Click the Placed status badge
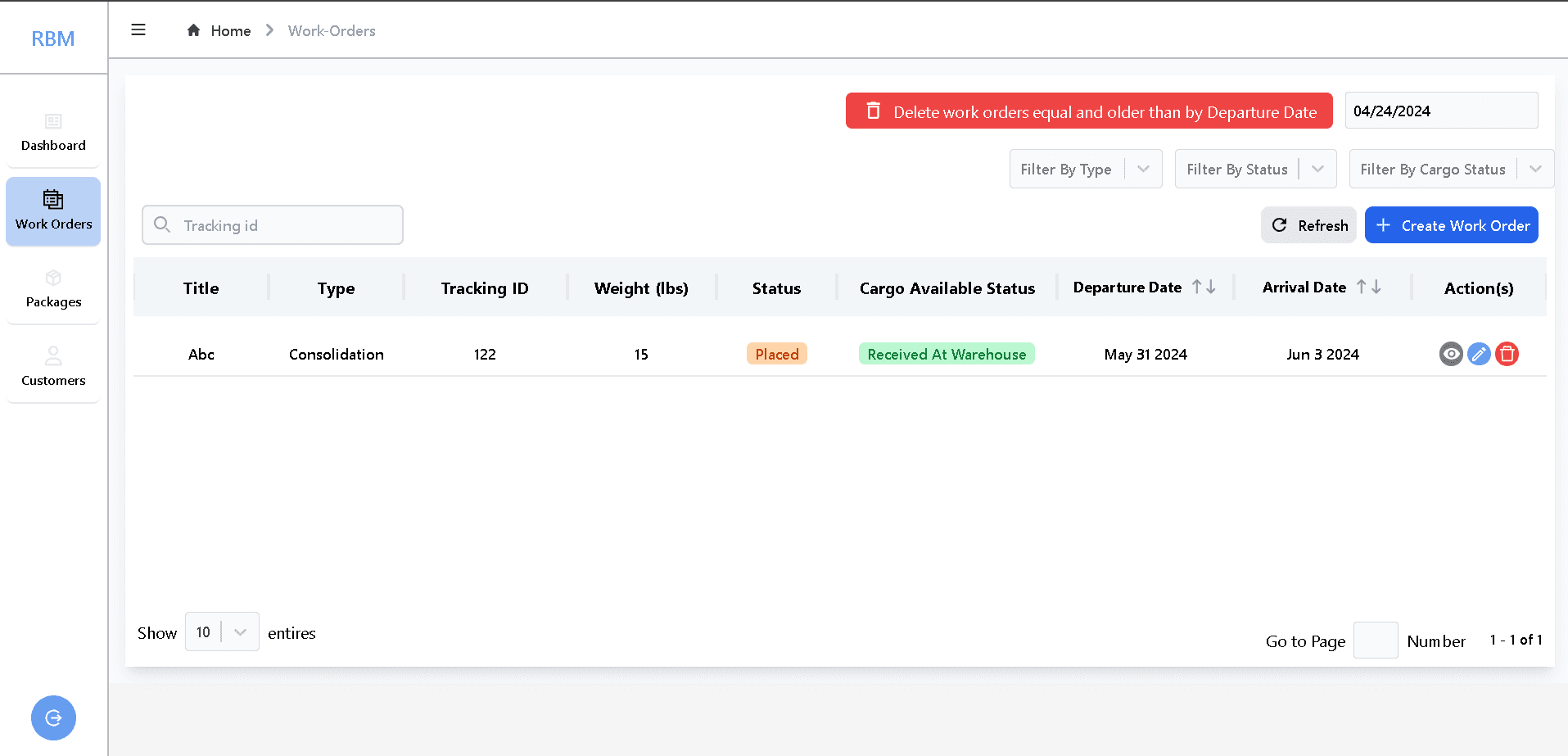 (776, 354)
